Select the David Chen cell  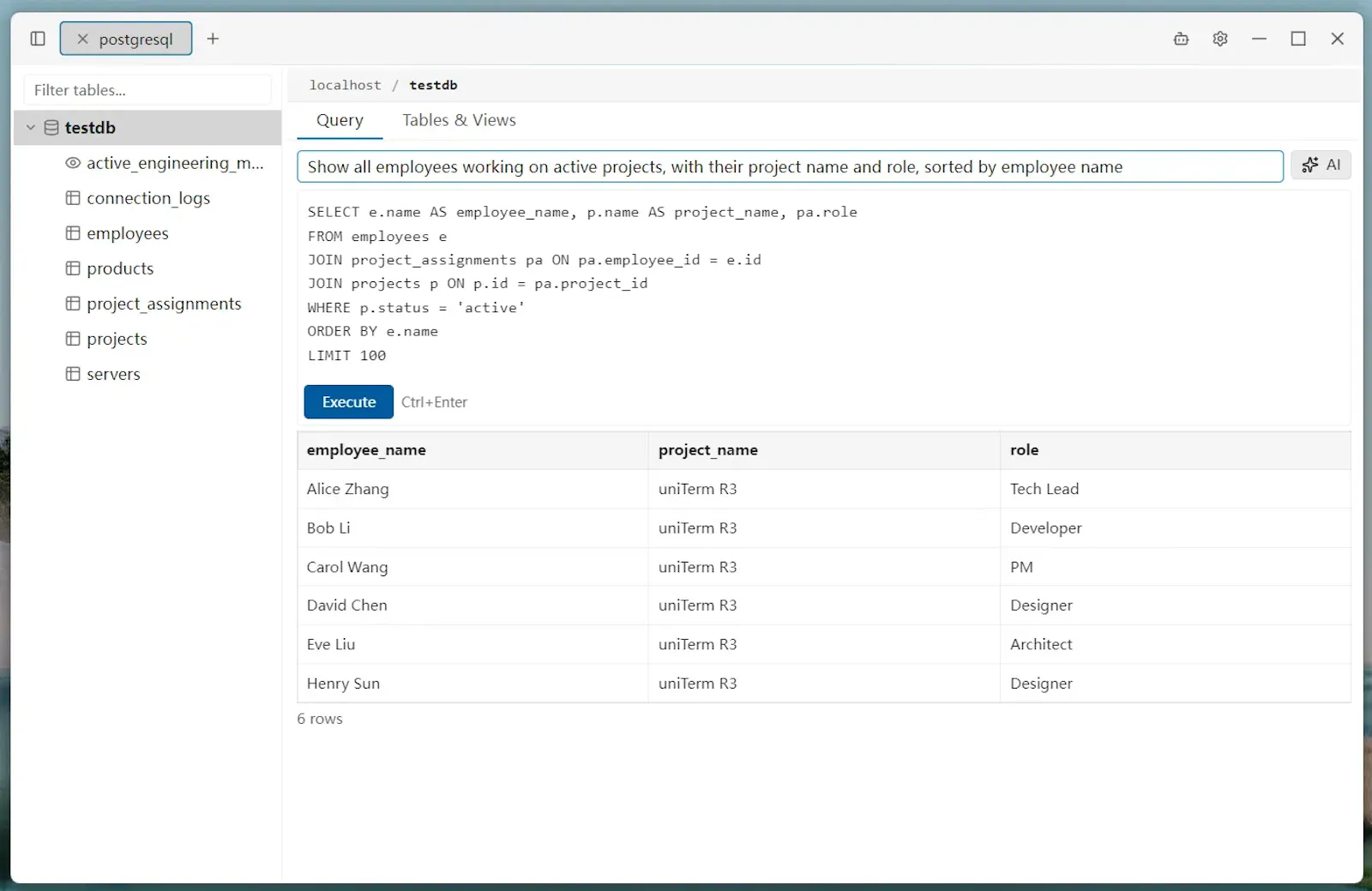pos(472,605)
